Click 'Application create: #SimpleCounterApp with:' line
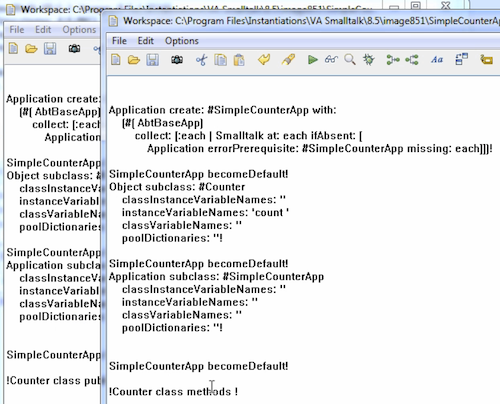 [x=223, y=110]
